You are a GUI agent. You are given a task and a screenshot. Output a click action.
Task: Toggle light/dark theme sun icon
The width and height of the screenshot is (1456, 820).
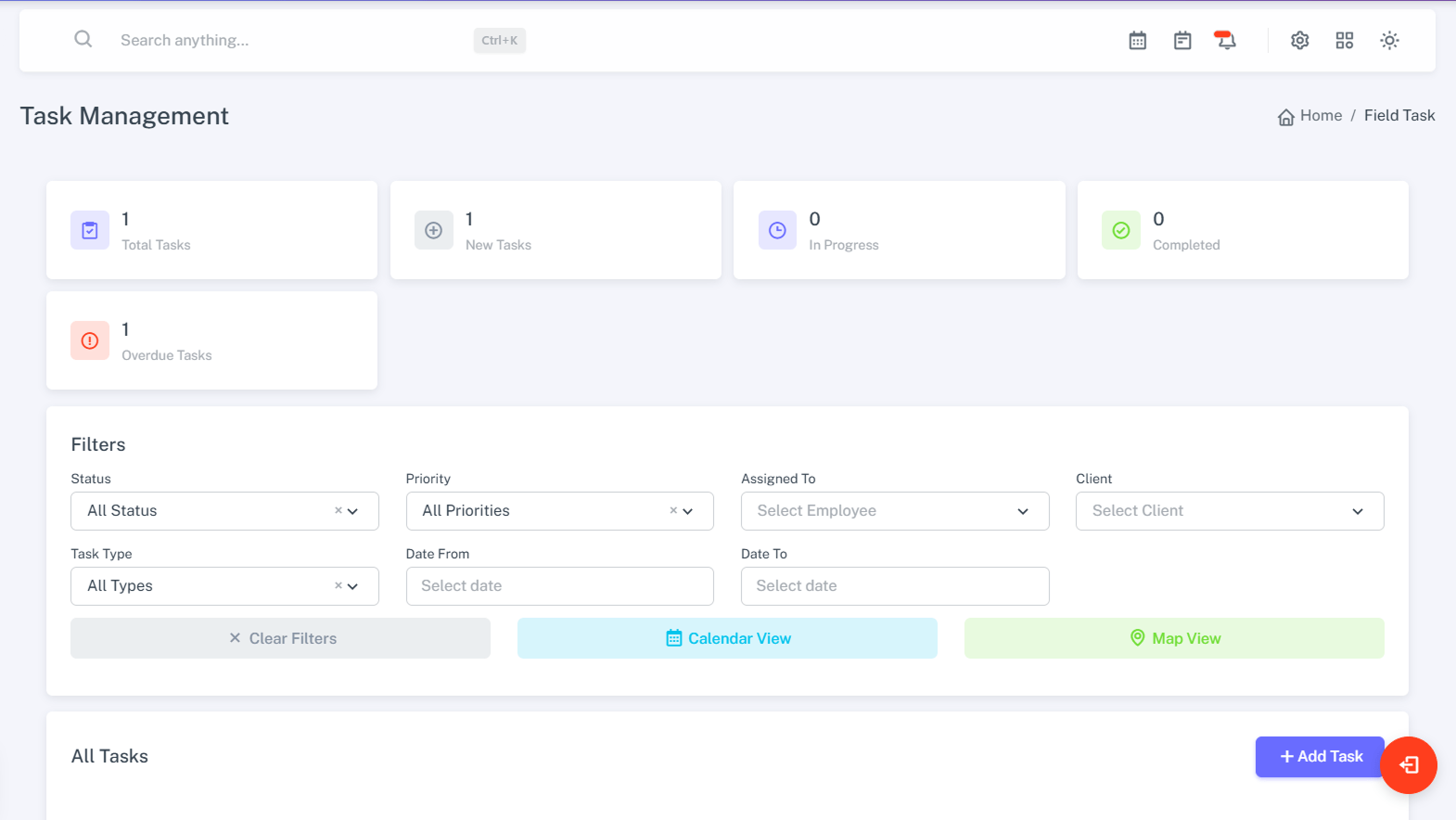1388,40
